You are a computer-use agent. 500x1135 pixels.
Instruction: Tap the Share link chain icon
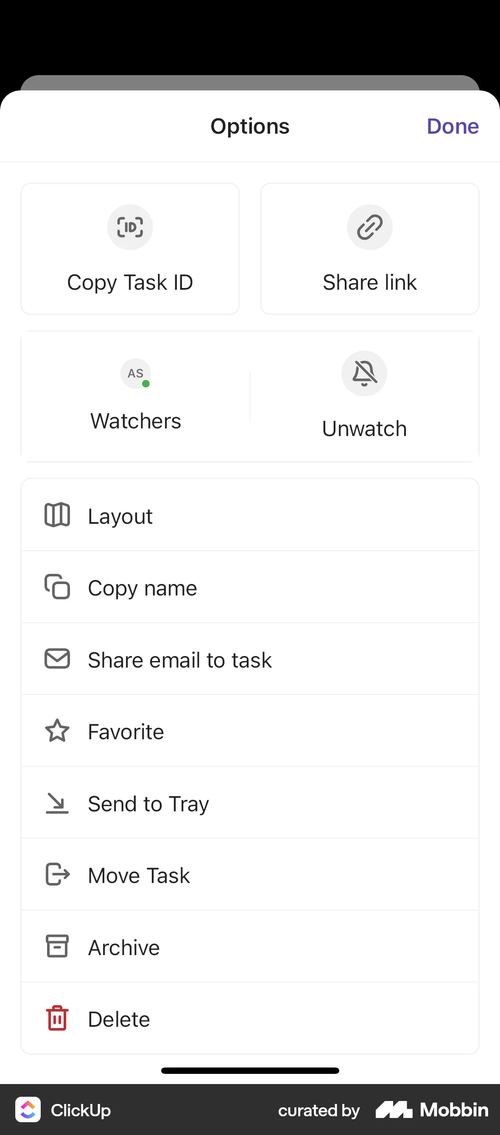[370, 227]
